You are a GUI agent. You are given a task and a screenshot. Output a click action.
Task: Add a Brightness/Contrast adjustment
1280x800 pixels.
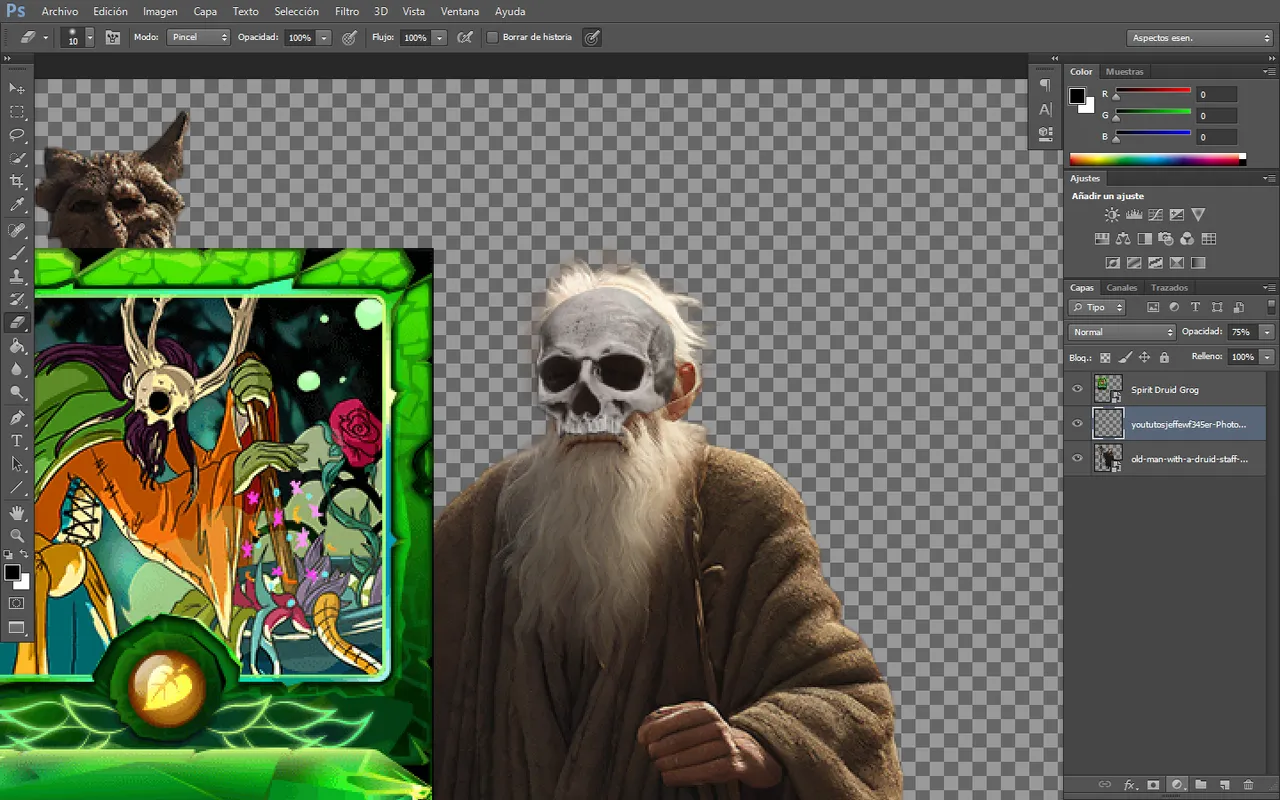click(1112, 215)
